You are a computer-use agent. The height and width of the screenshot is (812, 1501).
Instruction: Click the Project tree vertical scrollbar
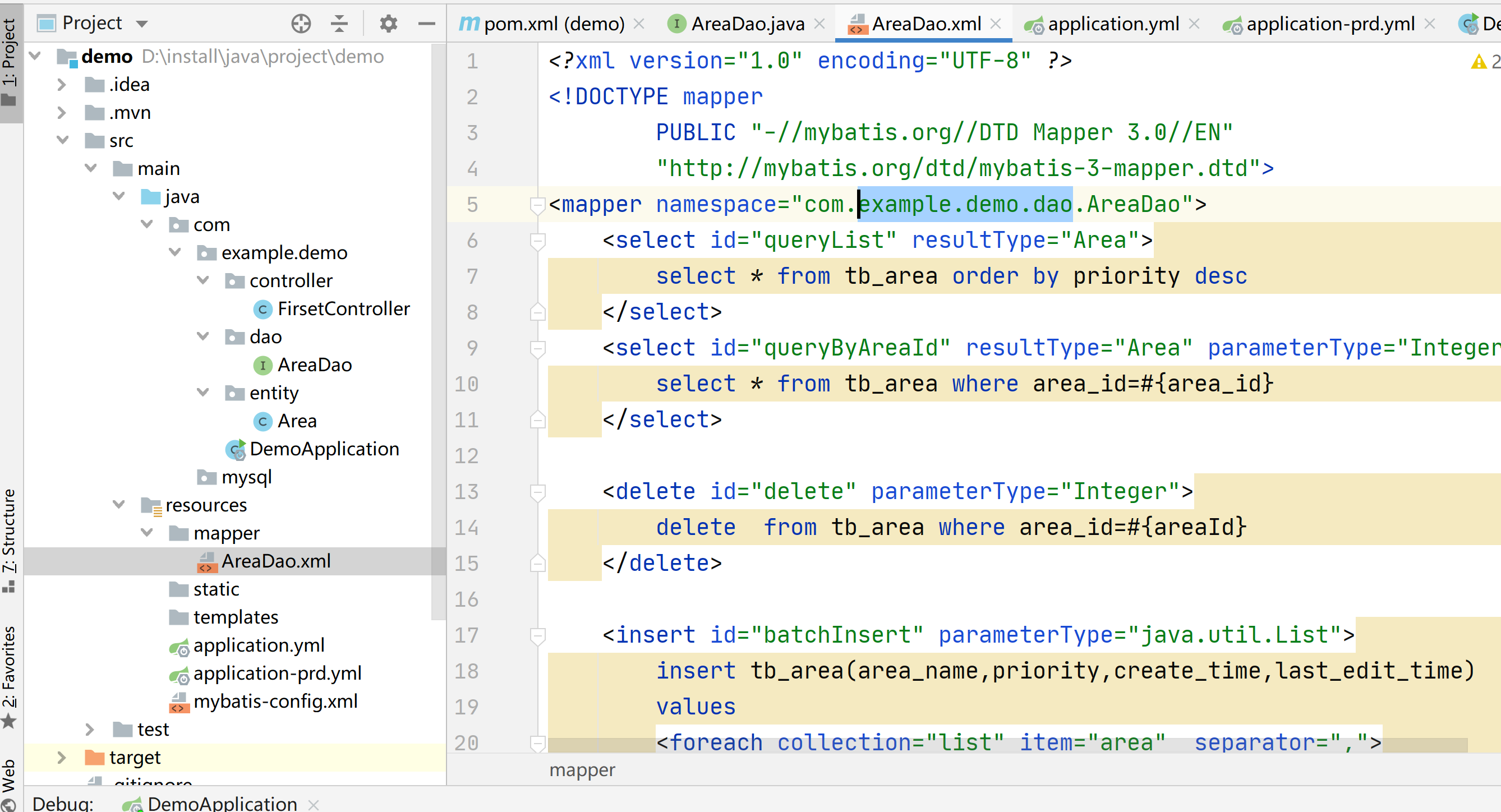click(438, 332)
